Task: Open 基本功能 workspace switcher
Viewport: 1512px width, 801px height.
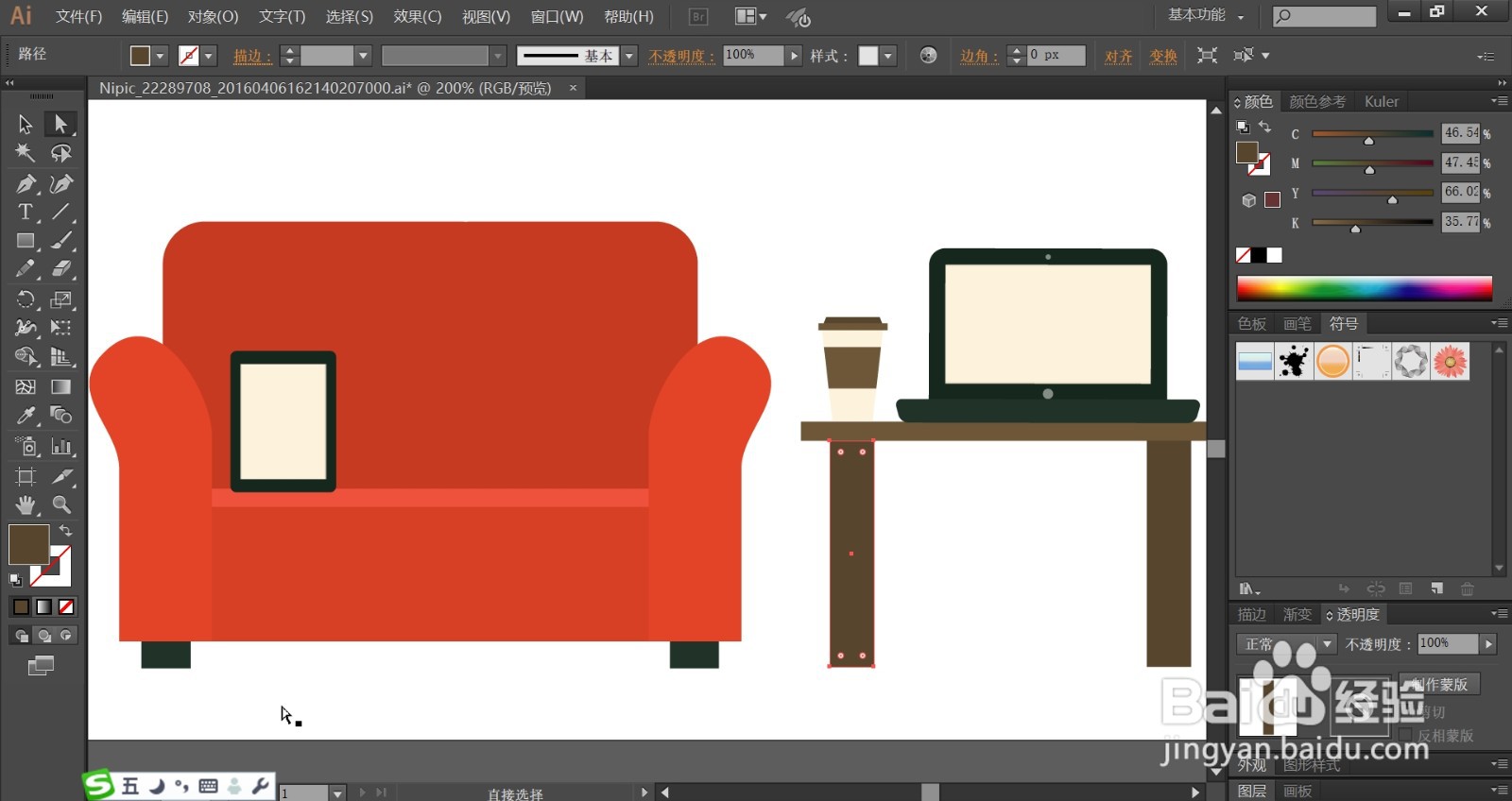Action: pyautogui.click(x=1206, y=15)
